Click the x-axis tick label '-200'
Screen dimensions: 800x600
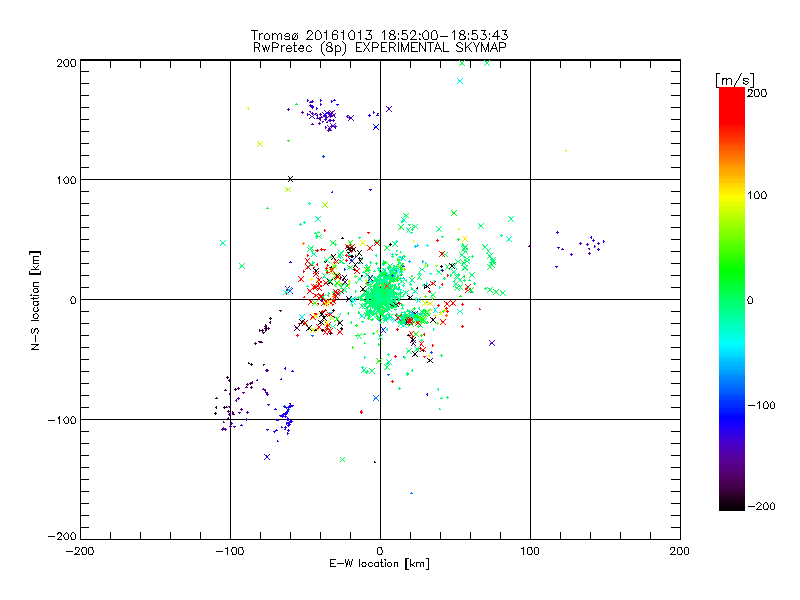[x=80, y=551]
